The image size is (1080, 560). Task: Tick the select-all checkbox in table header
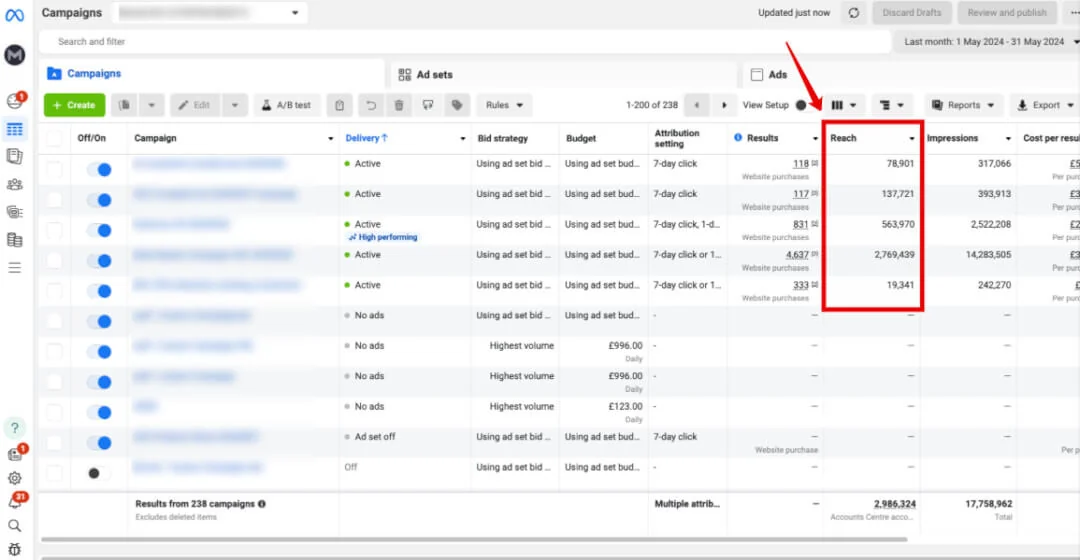pyautogui.click(x=54, y=138)
